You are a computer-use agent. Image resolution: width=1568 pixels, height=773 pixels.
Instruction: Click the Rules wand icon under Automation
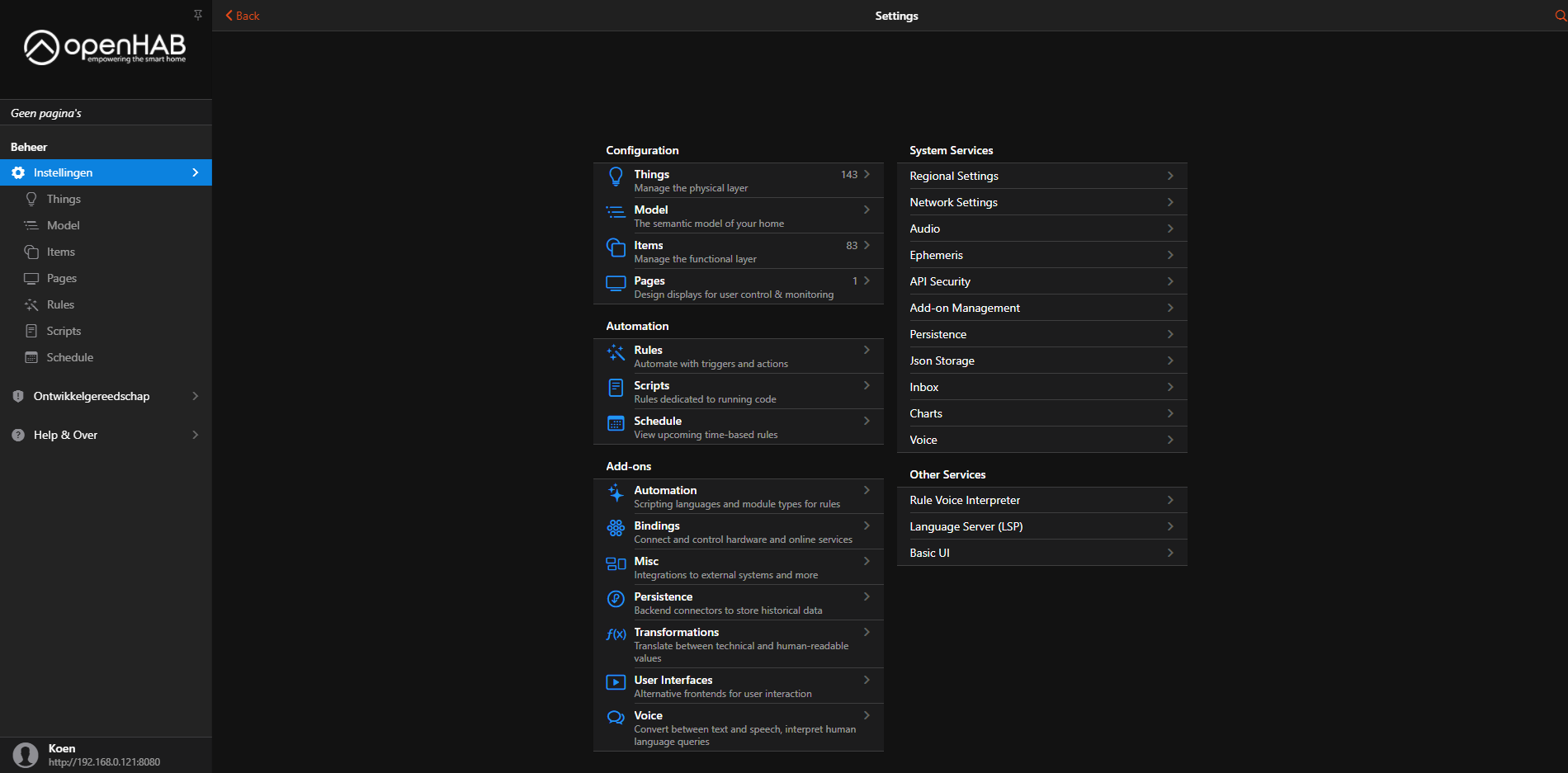[616, 353]
